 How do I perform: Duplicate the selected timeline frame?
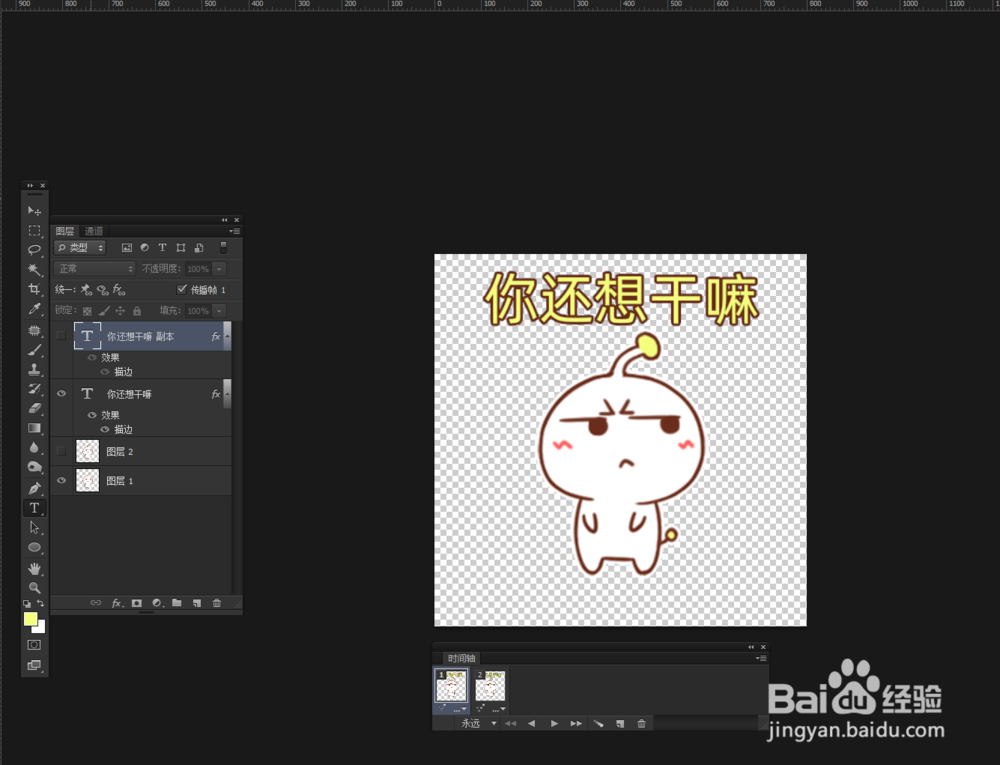click(x=620, y=724)
